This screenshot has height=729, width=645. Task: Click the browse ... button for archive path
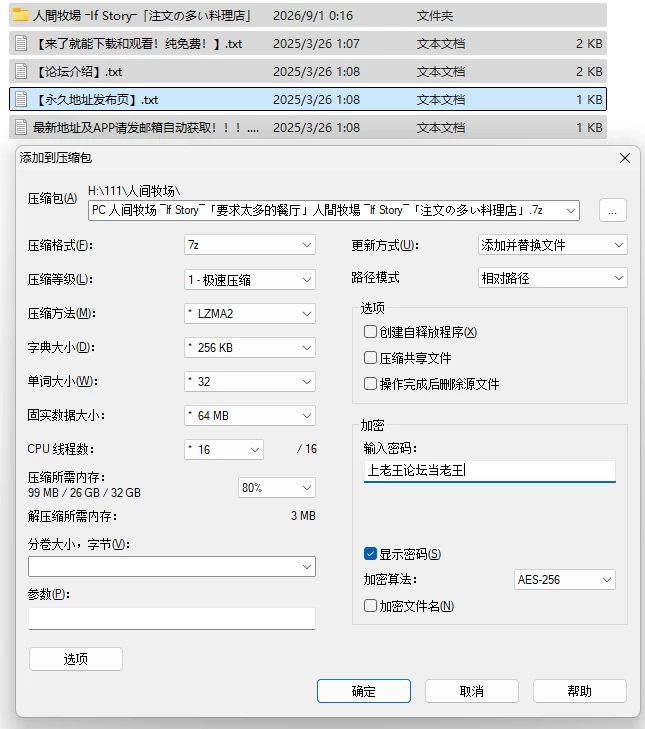tap(612, 211)
